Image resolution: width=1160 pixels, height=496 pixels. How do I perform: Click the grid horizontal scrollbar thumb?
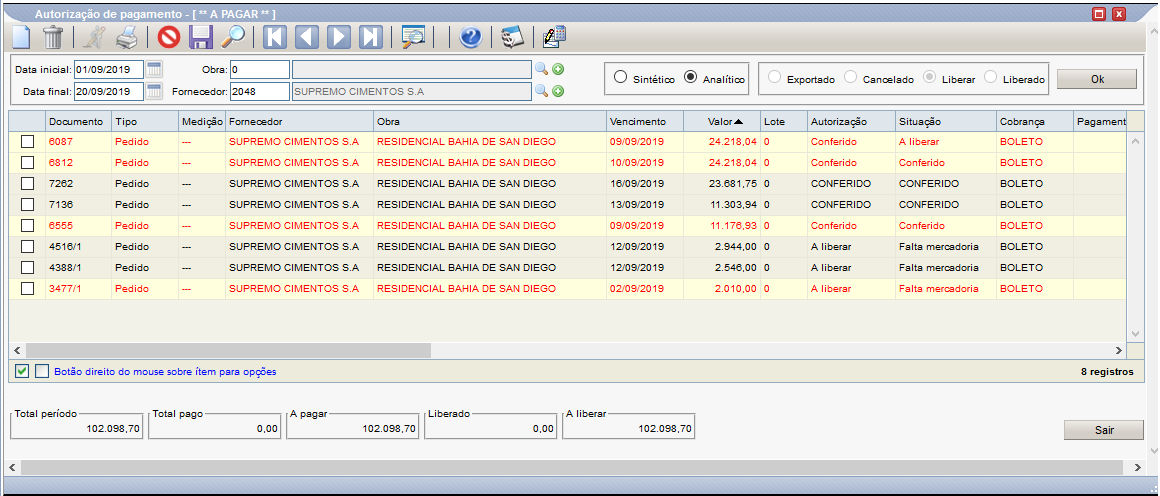pyautogui.click(x=228, y=349)
